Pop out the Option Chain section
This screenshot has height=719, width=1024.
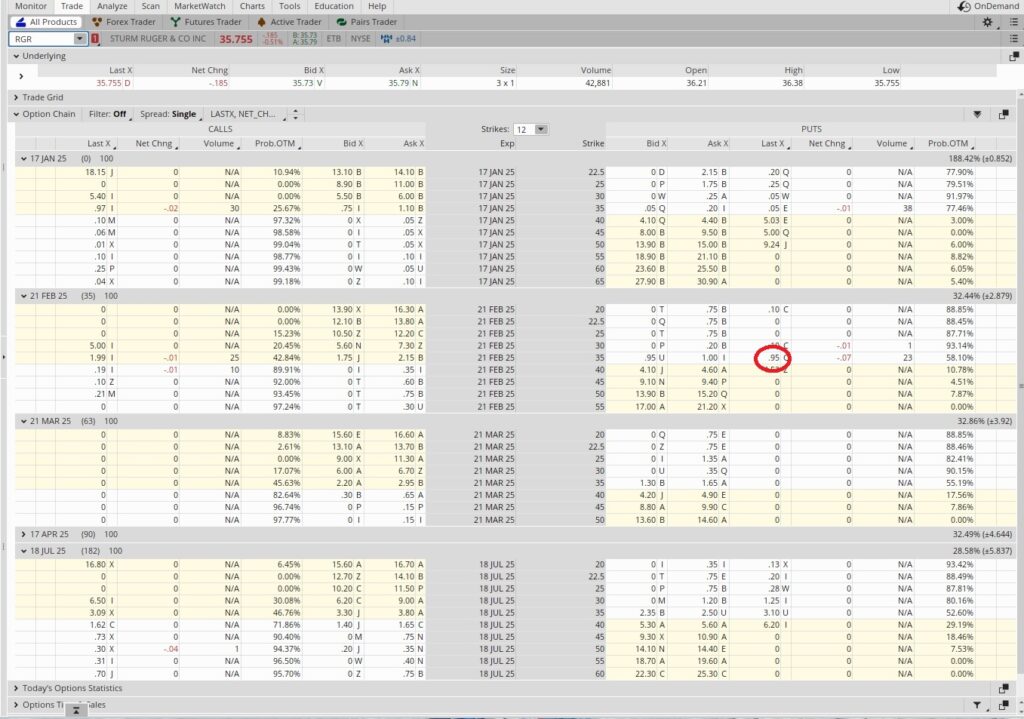pos(1004,114)
